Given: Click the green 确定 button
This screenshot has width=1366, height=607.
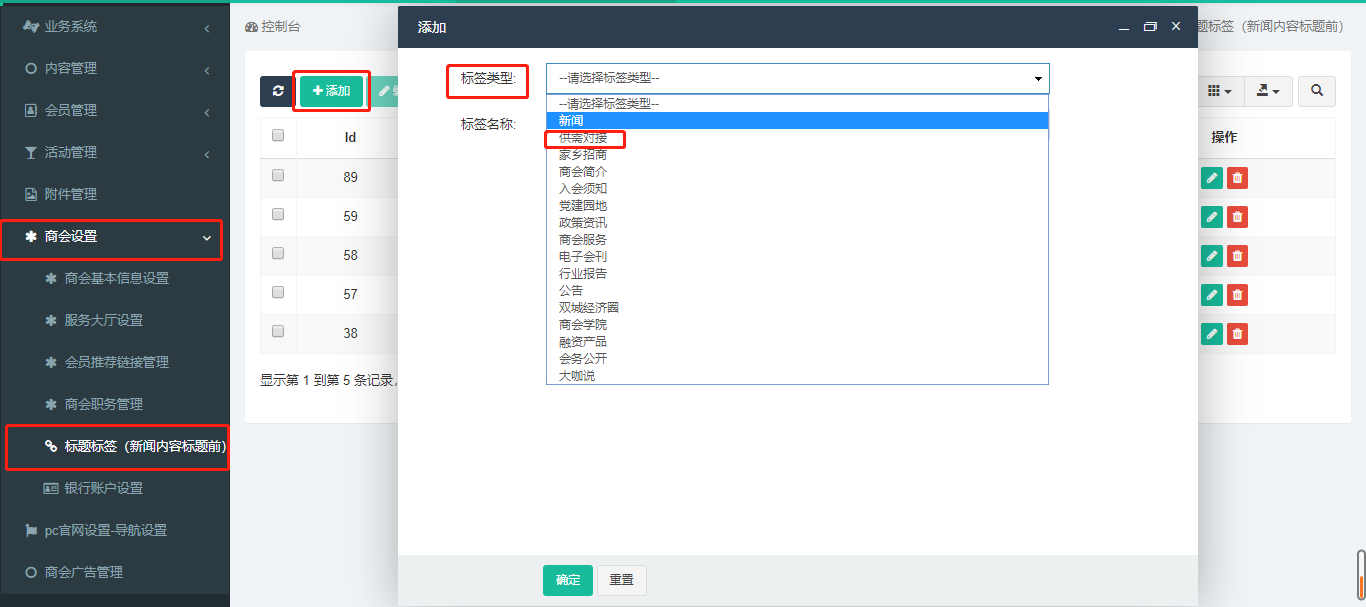Looking at the screenshot, I should point(567,580).
